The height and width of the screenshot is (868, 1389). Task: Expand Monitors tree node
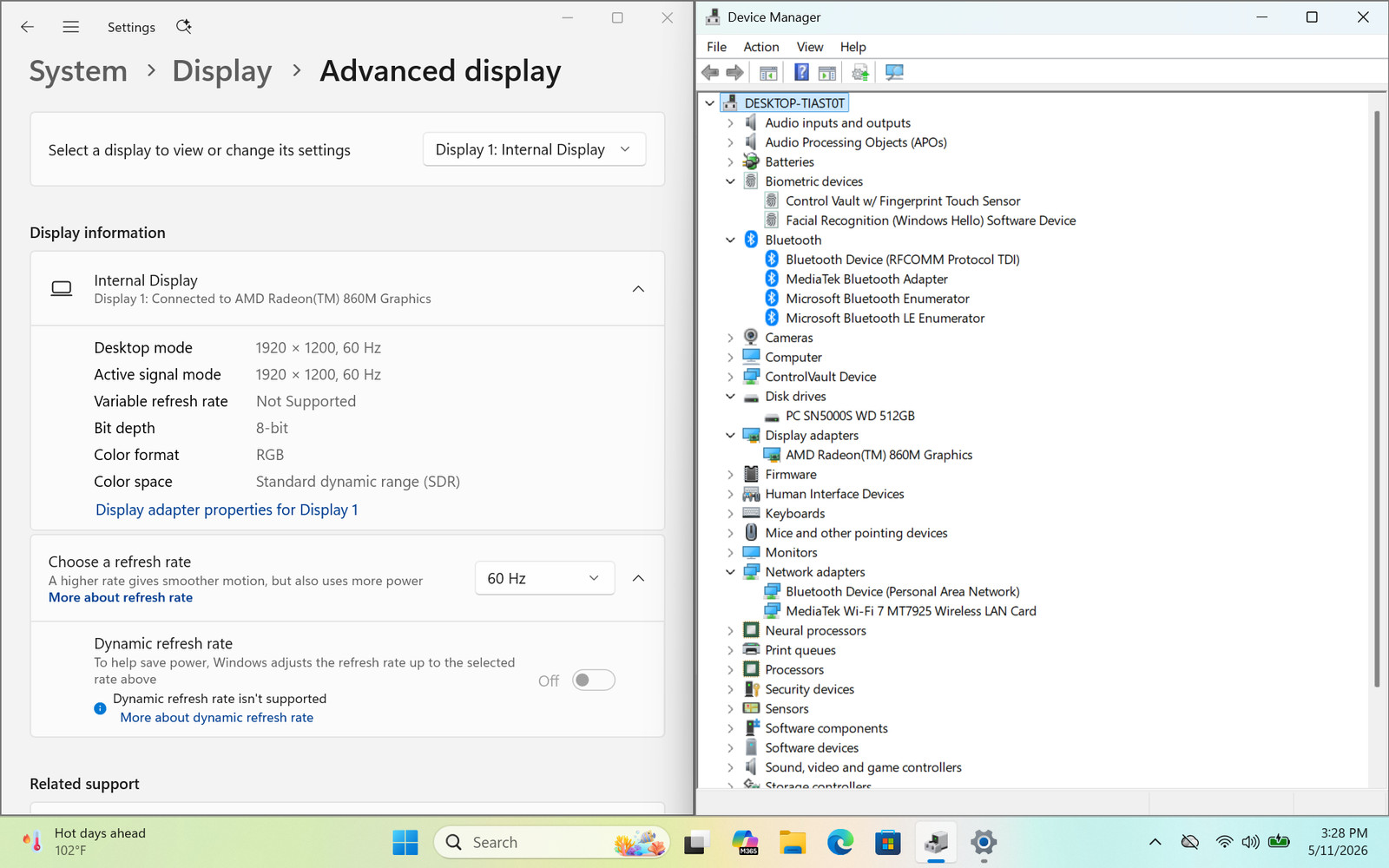(x=730, y=553)
